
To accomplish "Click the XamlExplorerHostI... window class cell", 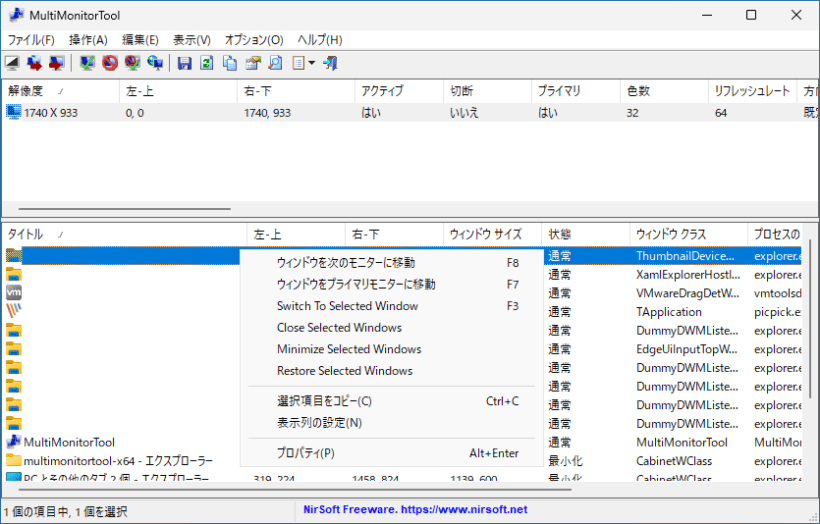I will [x=688, y=275].
